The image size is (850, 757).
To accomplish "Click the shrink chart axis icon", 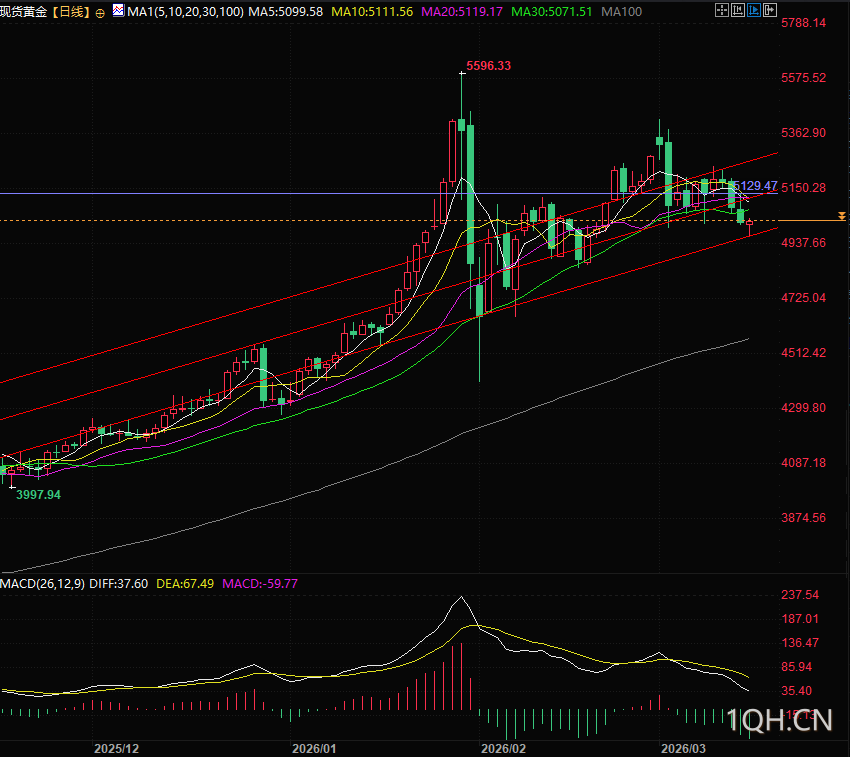I will (738, 10).
